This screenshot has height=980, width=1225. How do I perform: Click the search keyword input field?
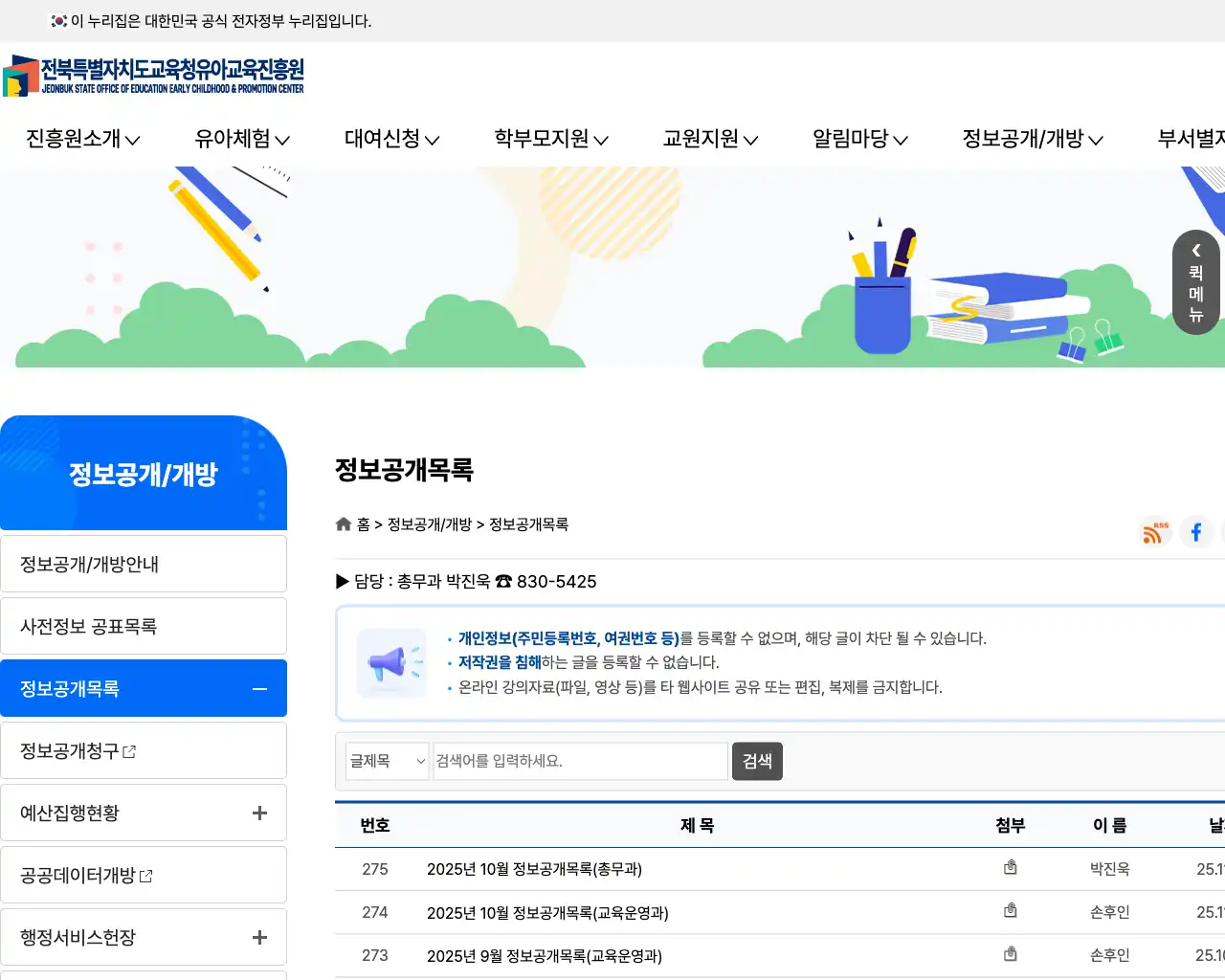(x=579, y=761)
